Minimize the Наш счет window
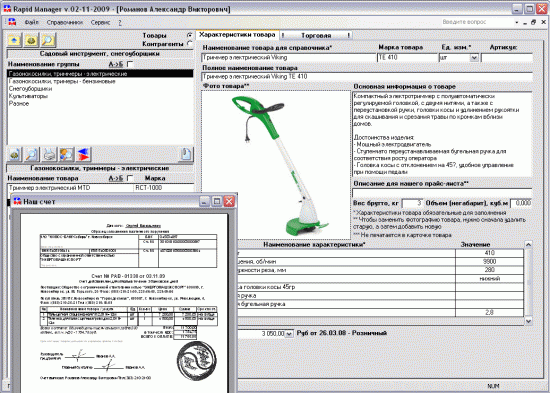 coord(204,201)
